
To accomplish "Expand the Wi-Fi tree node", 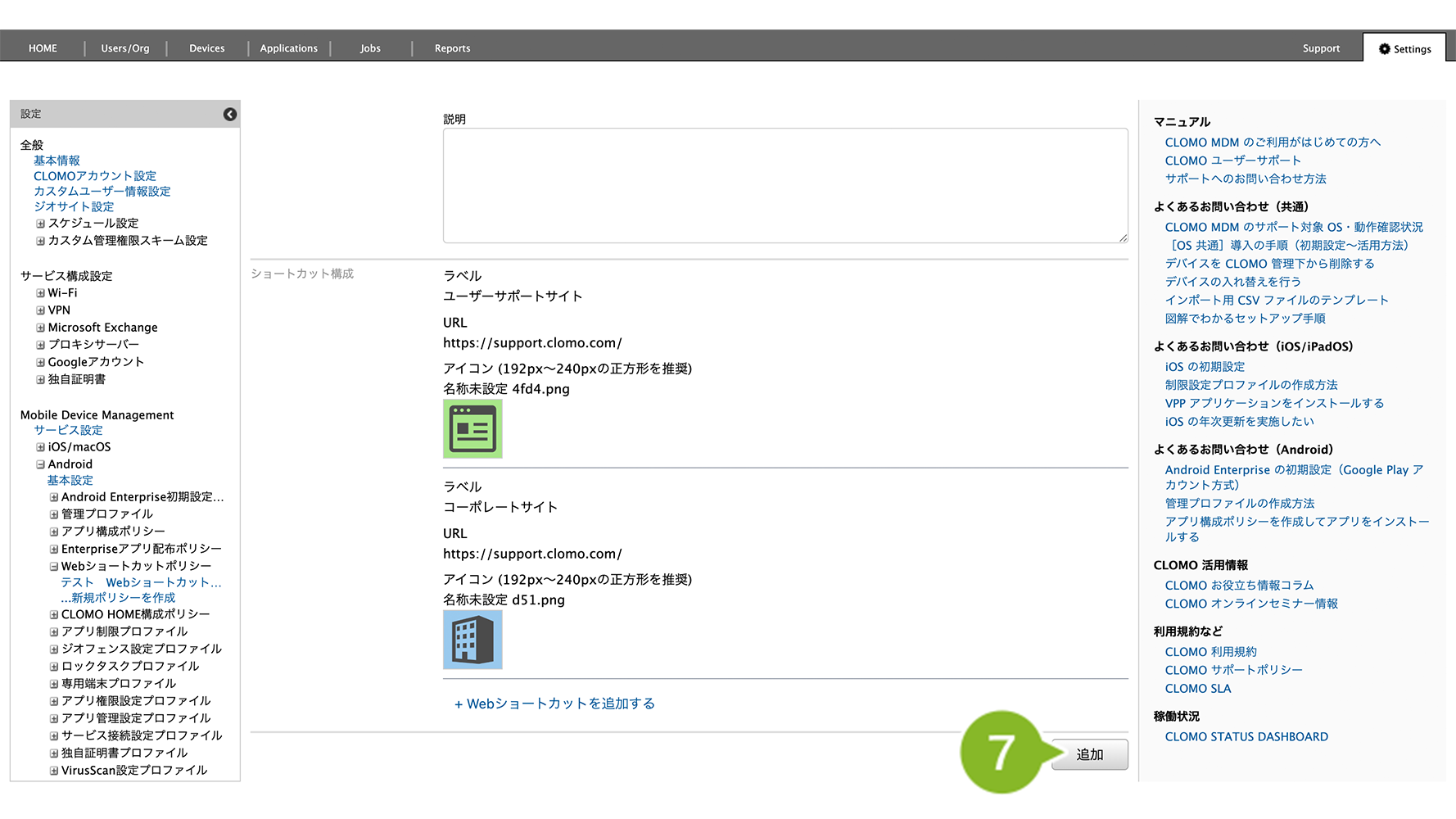I will (x=40, y=293).
